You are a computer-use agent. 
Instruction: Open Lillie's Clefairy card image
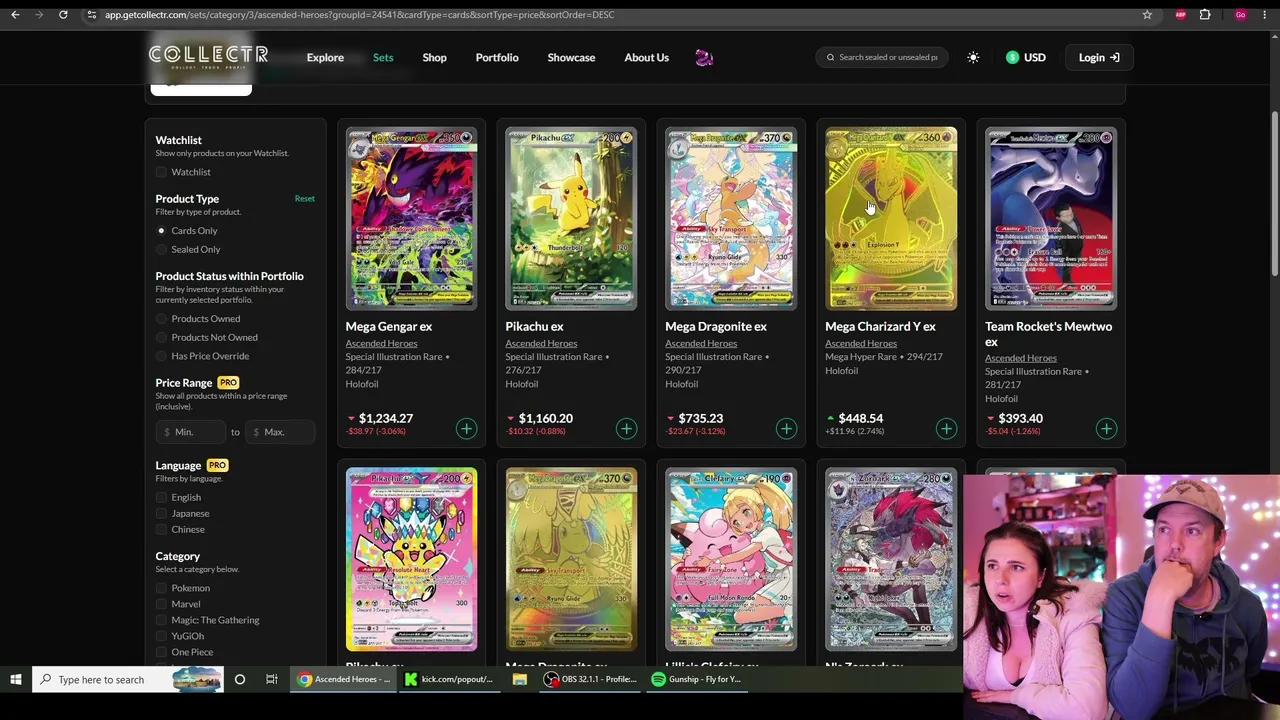tap(731, 559)
